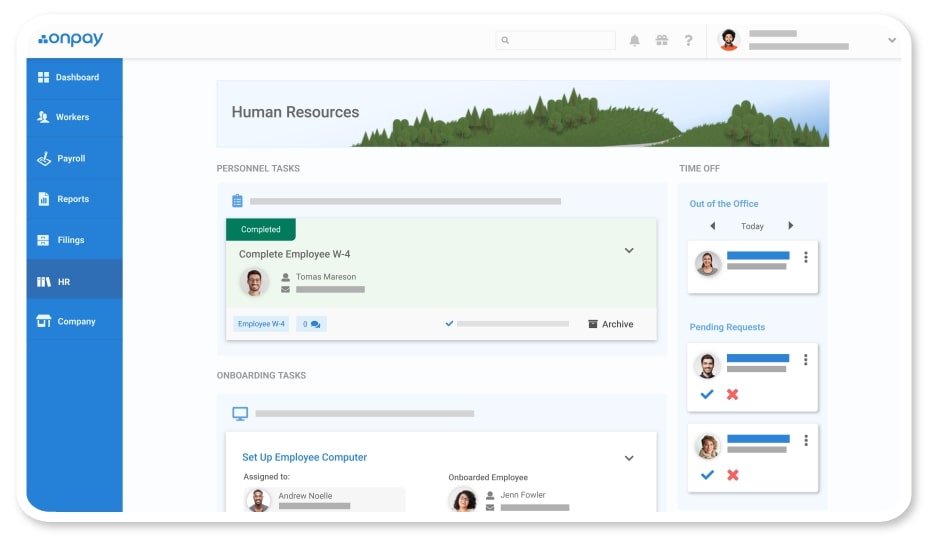The width and height of the screenshot is (928, 536).
Task: Click the help question mark icon
Action: (688, 41)
